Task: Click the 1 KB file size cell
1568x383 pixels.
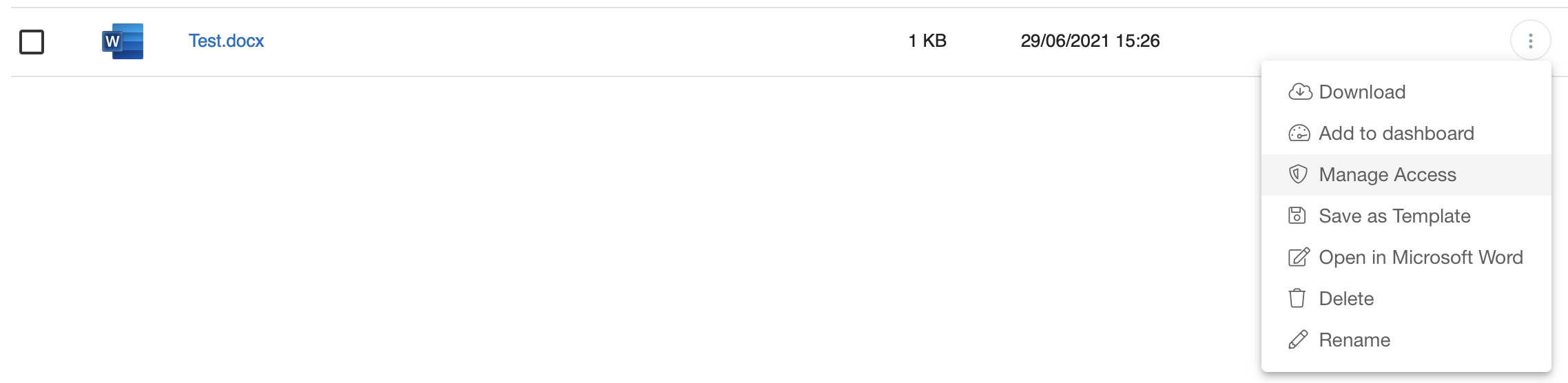Action: pyautogui.click(x=927, y=41)
